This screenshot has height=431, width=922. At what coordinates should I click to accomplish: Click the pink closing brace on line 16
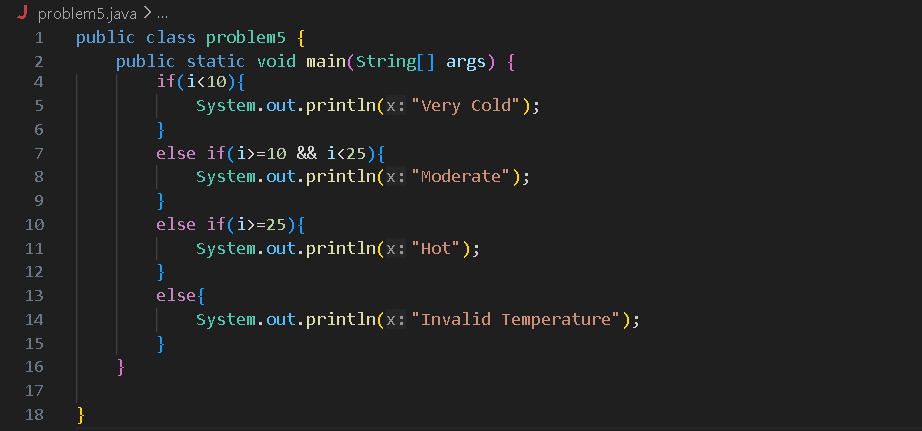[x=121, y=367]
